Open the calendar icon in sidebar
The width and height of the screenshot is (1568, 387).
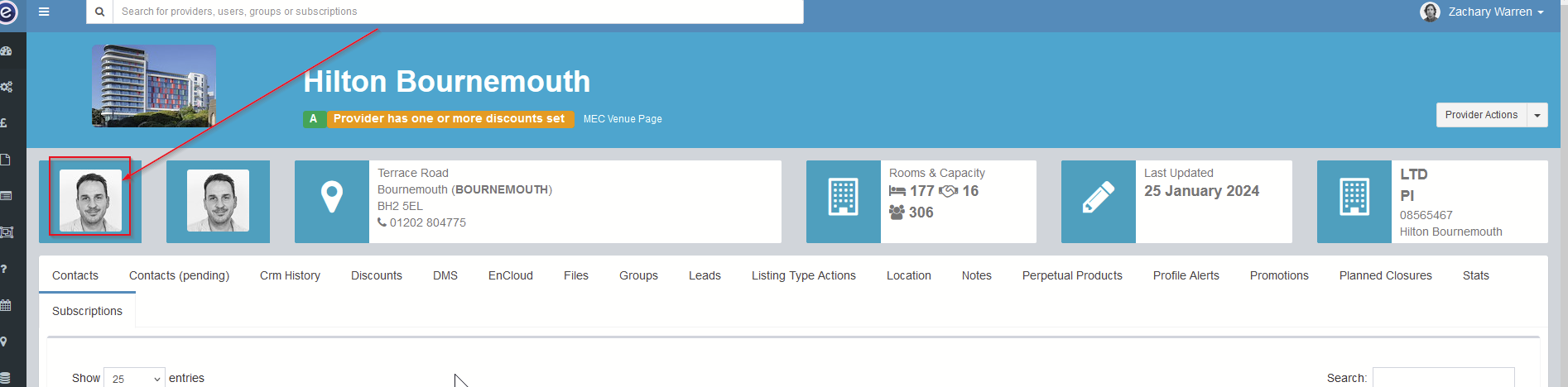6,305
